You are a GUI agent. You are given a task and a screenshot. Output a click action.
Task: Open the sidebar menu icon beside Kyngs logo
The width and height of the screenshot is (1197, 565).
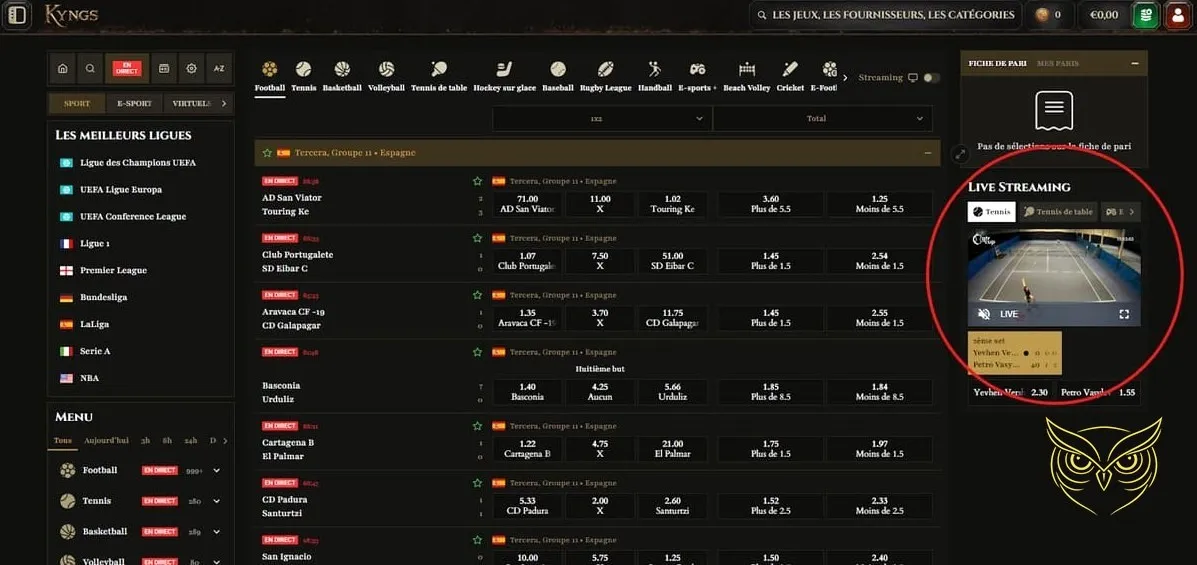click(16, 15)
